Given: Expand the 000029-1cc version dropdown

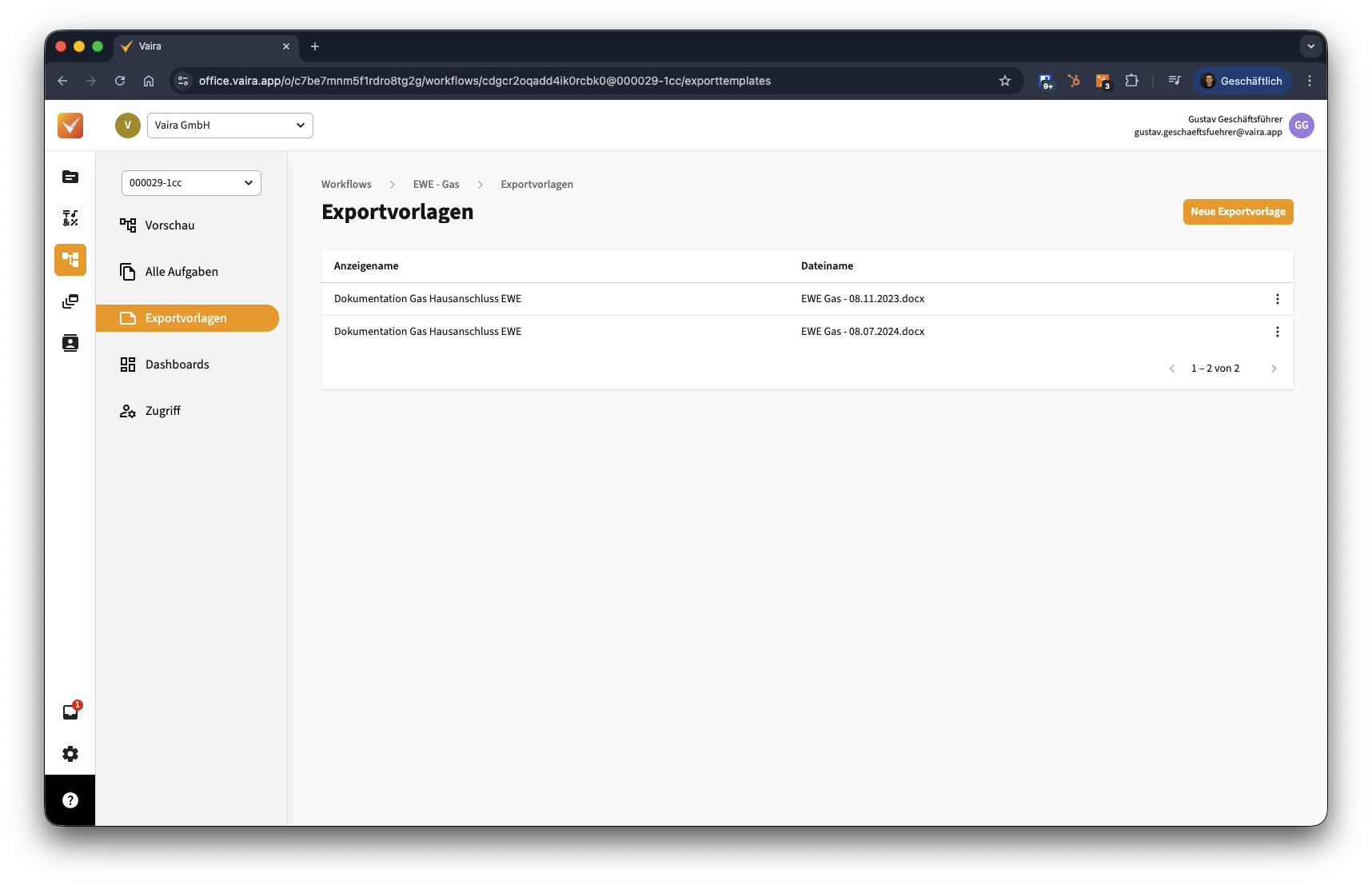Looking at the screenshot, I should click(x=191, y=183).
